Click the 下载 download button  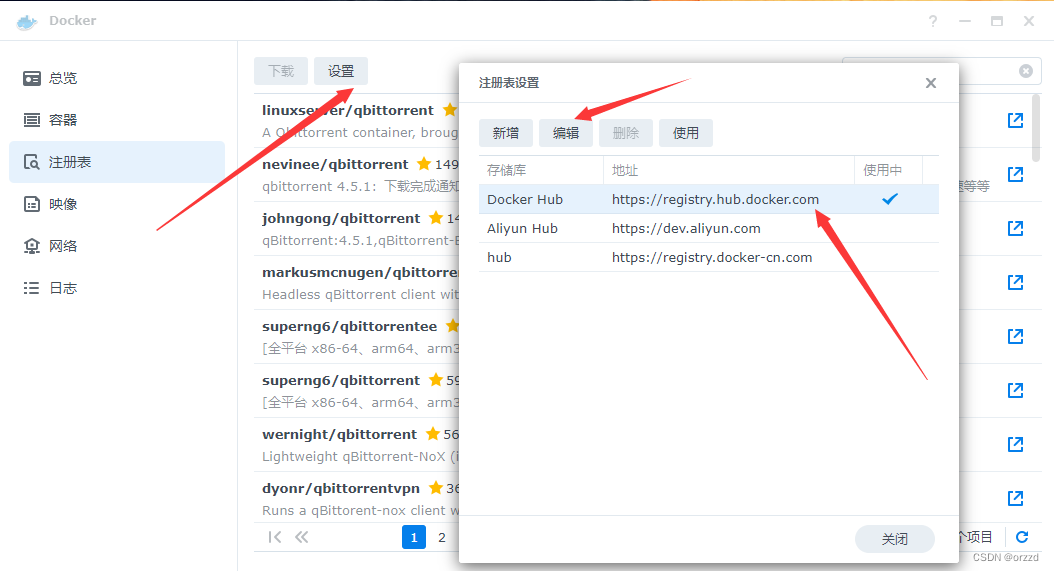click(281, 71)
